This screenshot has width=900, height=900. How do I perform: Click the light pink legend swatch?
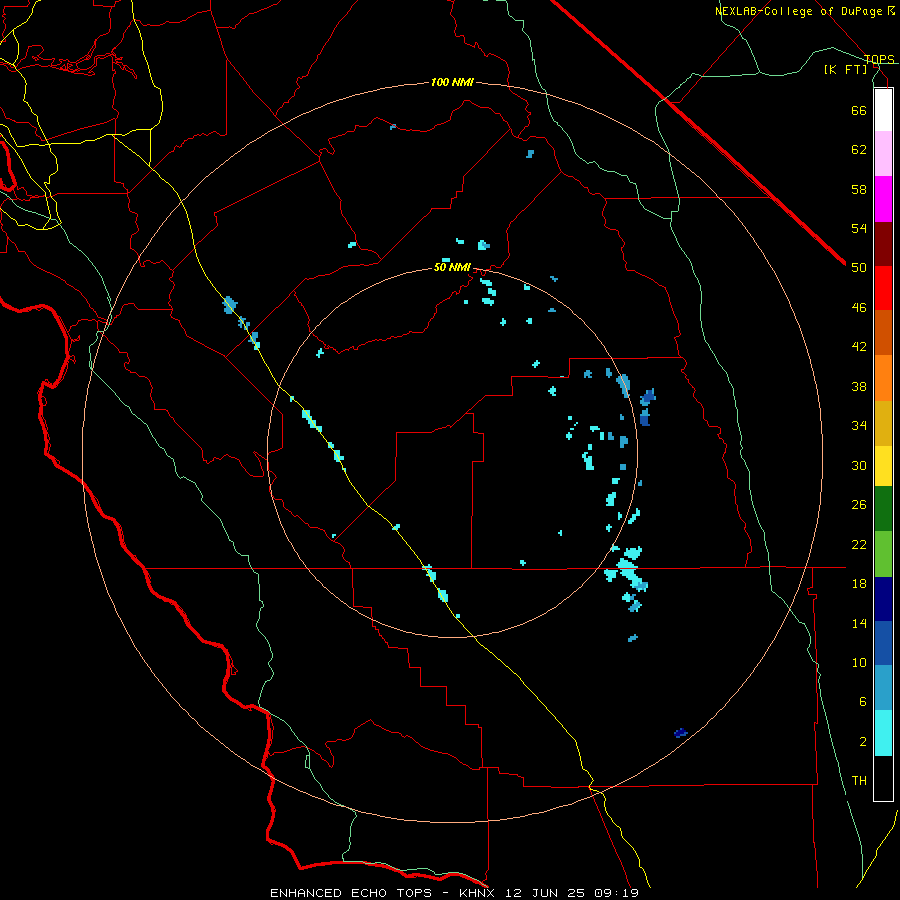coord(883,154)
